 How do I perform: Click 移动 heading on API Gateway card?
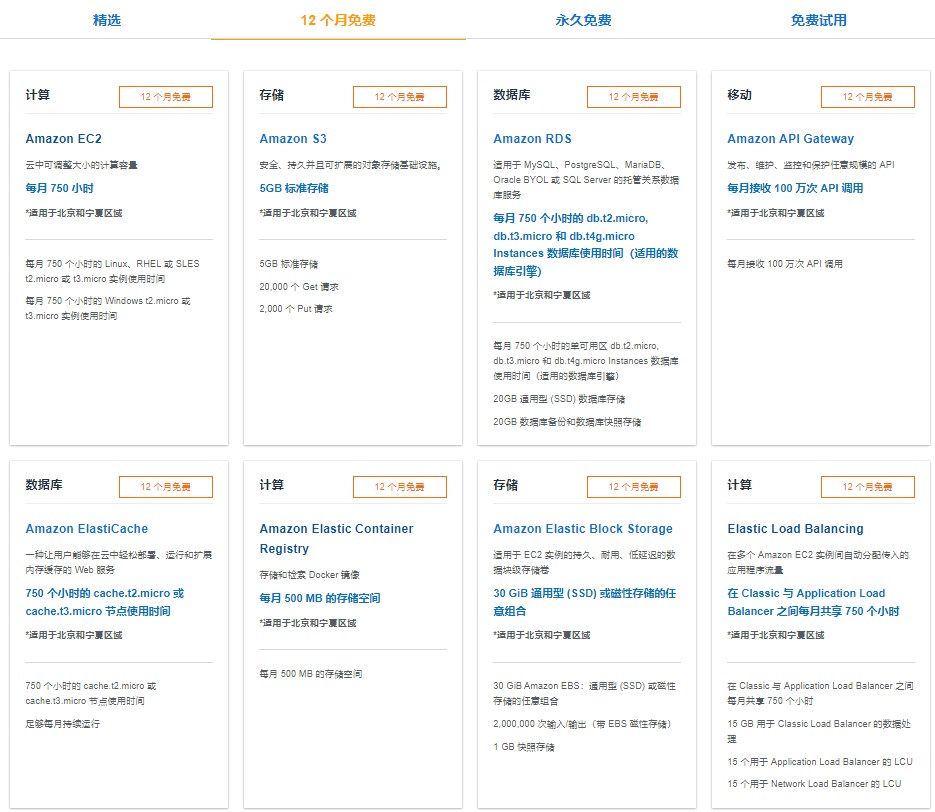click(739, 95)
